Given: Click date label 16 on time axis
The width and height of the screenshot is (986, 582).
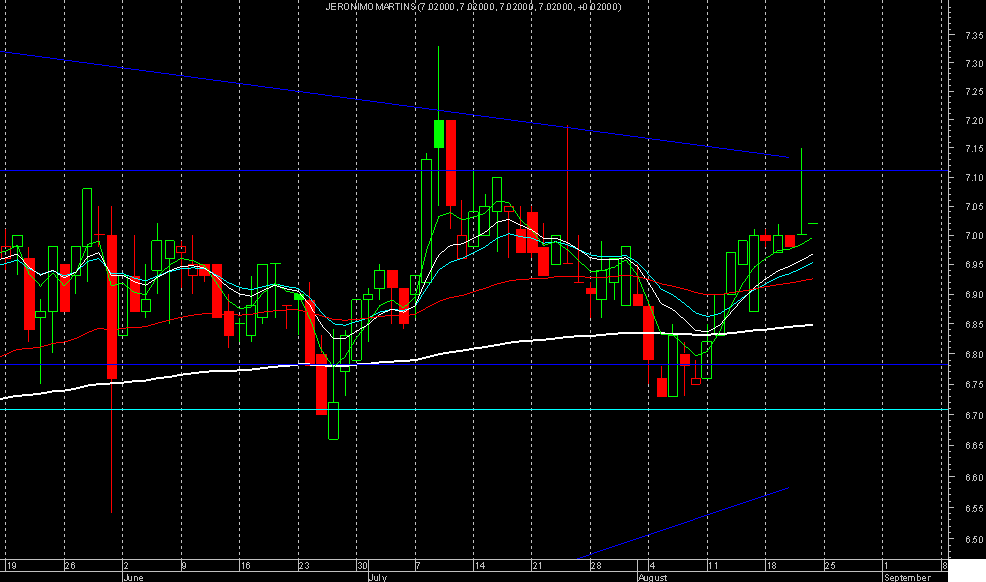Looking at the screenshot, I should click(245, 566).
